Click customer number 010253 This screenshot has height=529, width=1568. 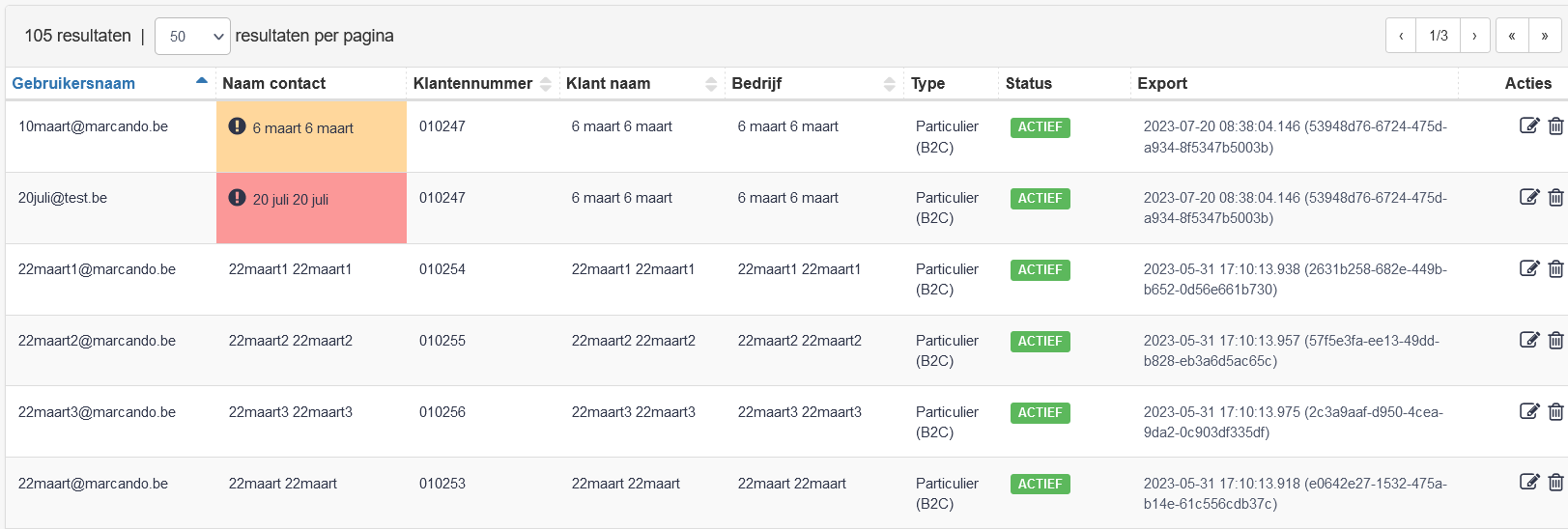point(442,484)
